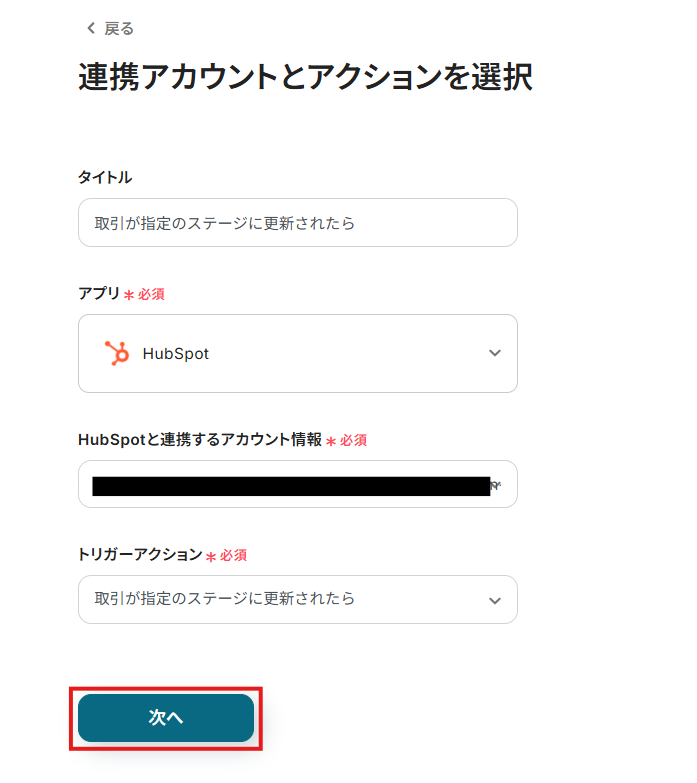Go back using the 戻る link
This screenshot has height=783, width=697.
point(118,28)
